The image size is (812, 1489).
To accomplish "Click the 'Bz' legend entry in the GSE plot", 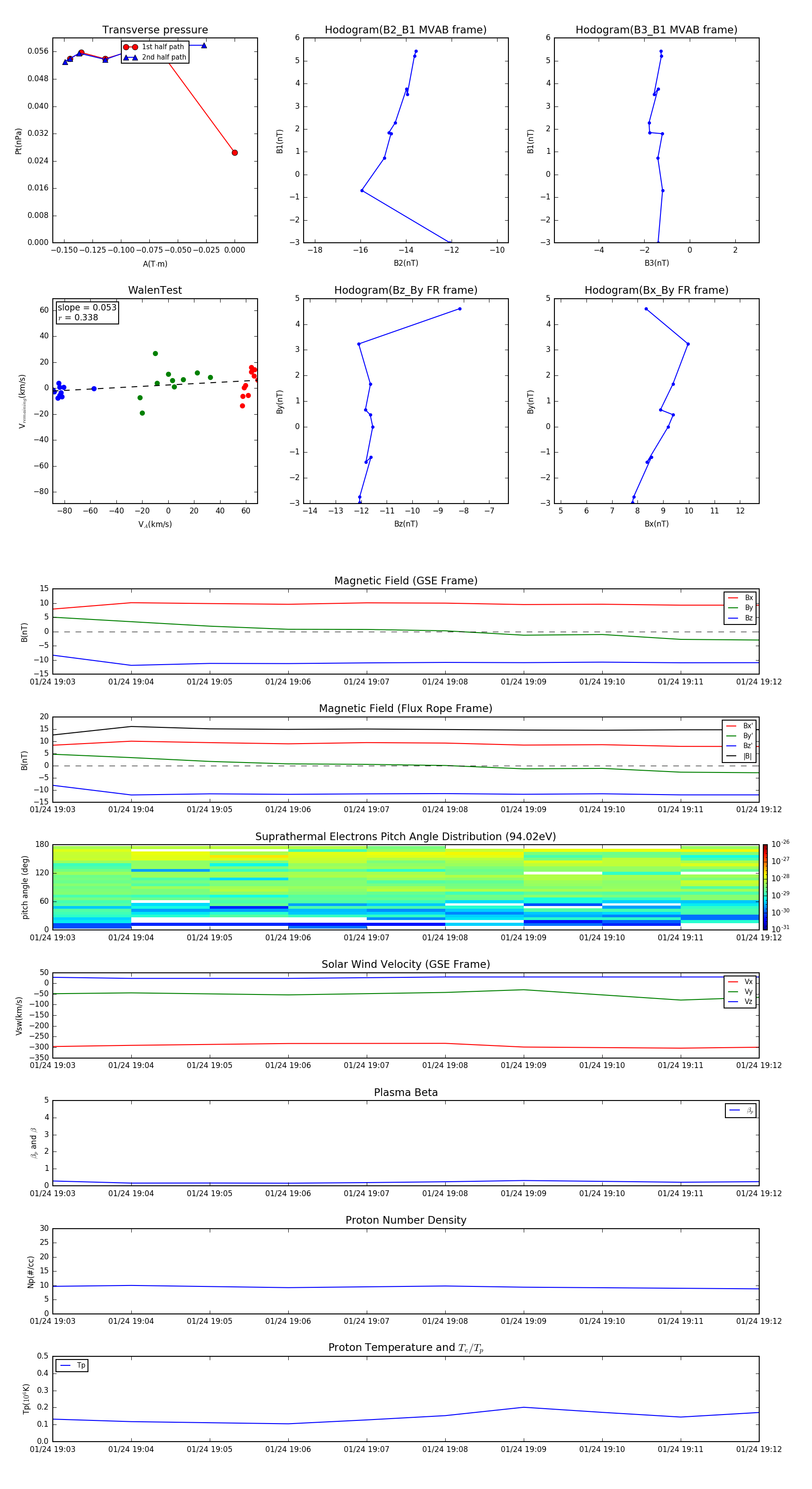I will (x=740, y=618).
